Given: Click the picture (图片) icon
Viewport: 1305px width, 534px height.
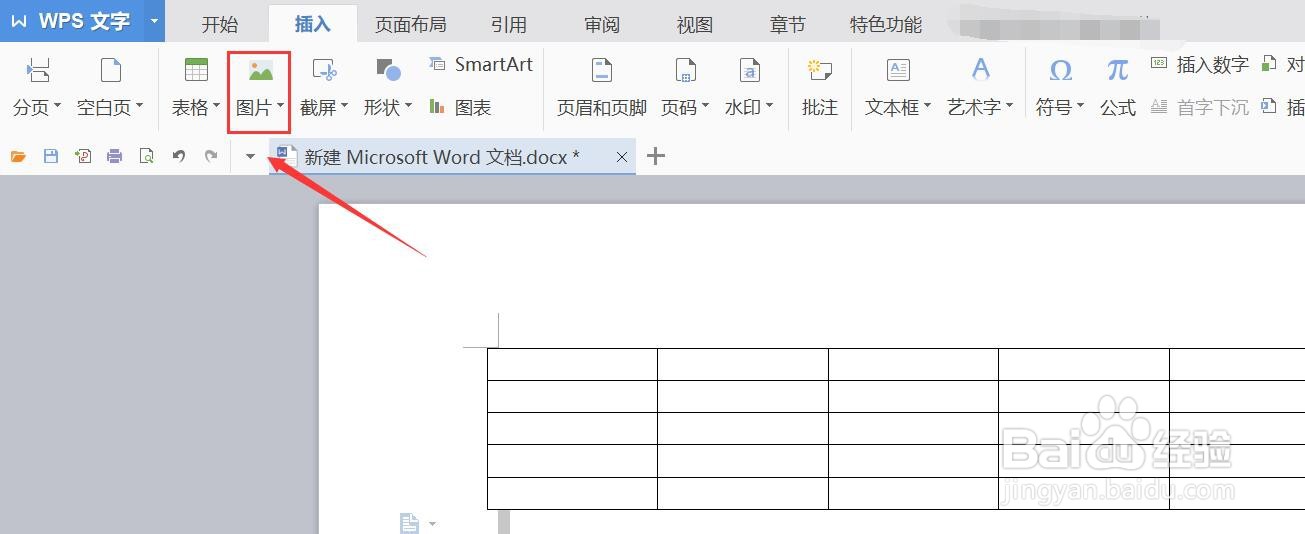Looking at the screenshot, I should [x=260, y=70].
